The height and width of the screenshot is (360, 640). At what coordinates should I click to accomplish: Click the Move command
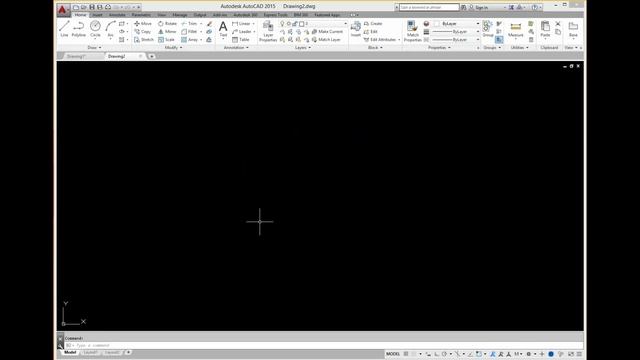tap(143, 24)
